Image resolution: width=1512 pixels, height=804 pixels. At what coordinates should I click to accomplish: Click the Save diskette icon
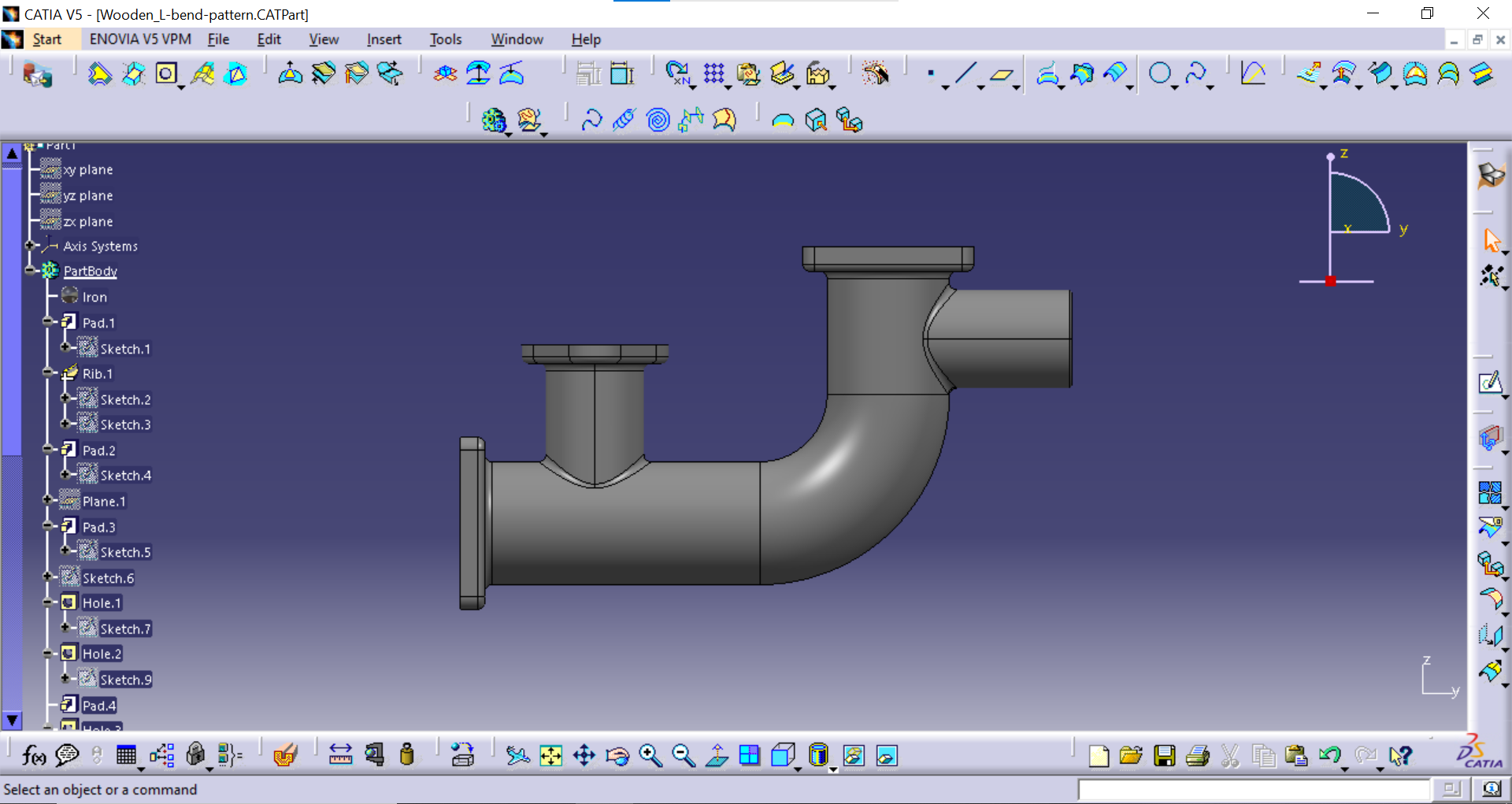coord(1164,756)
